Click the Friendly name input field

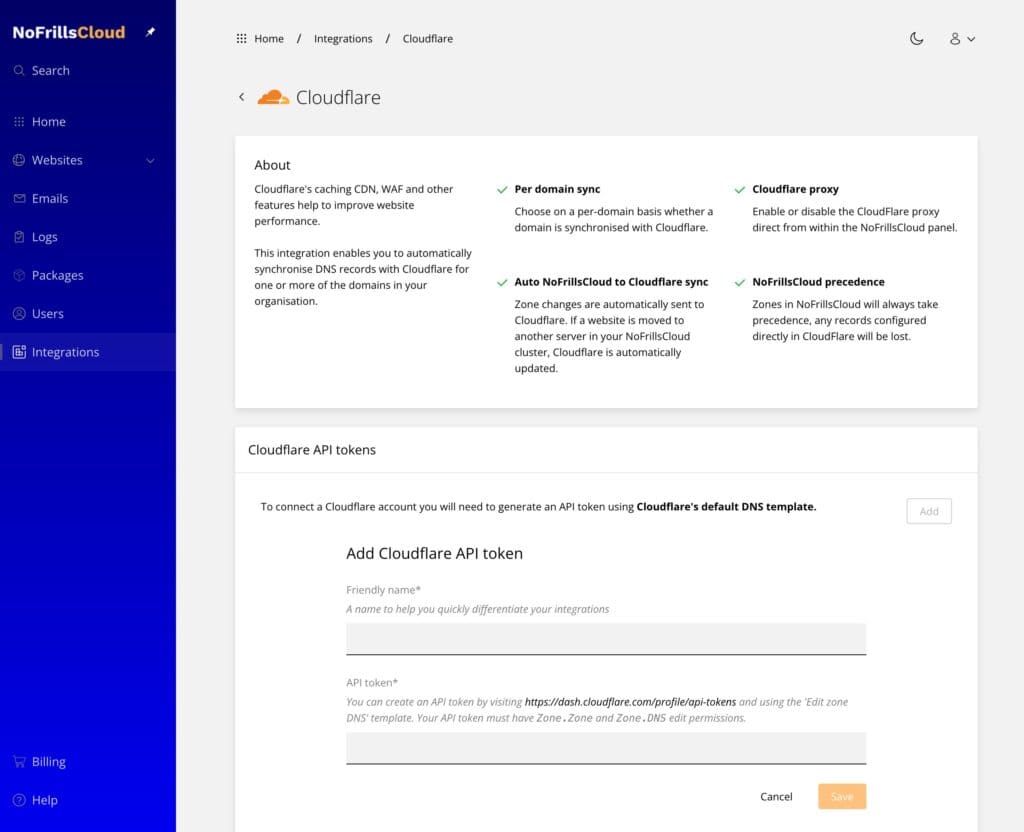tap(605, 638)
